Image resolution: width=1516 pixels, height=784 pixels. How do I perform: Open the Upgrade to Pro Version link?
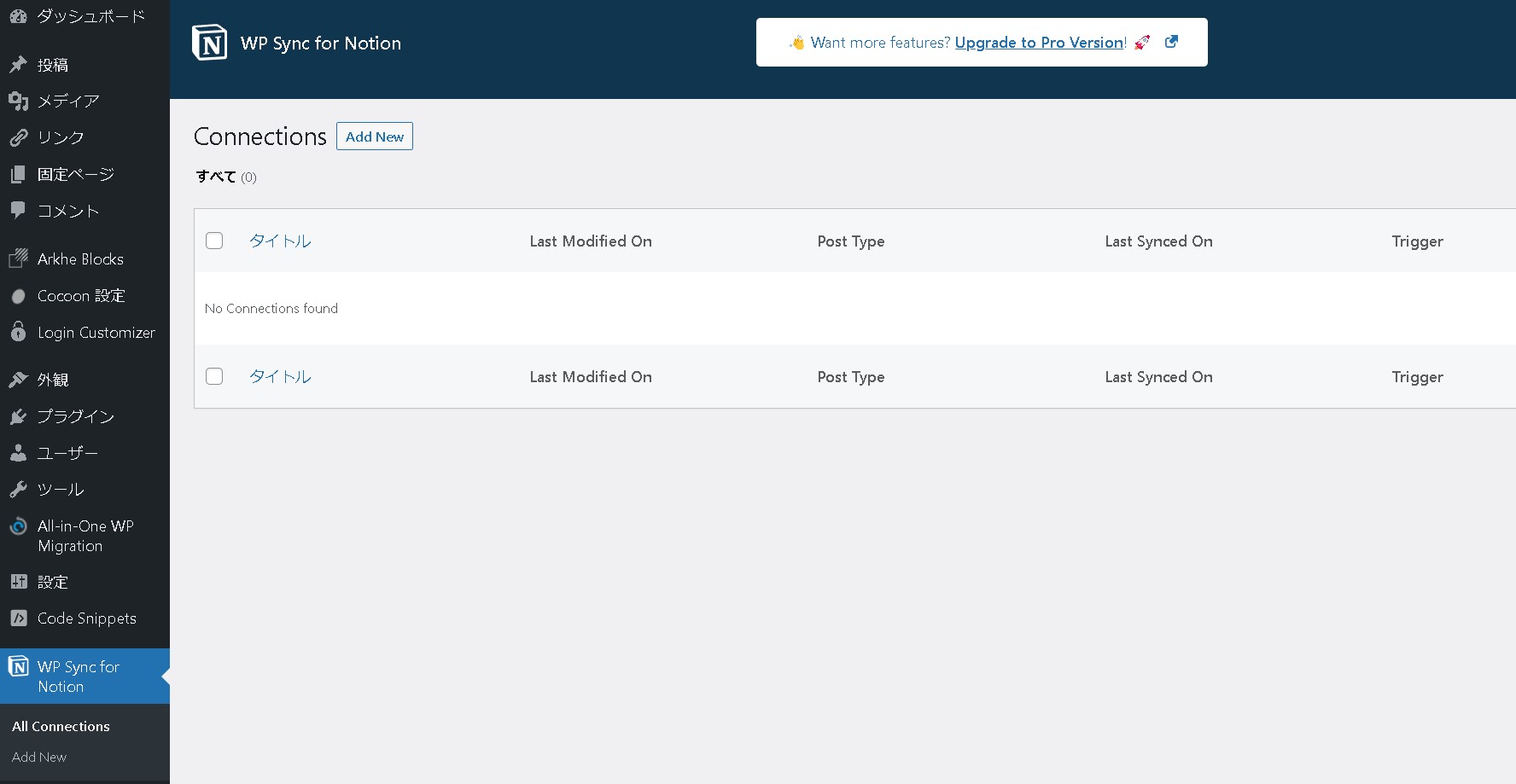pos(1038,42)
